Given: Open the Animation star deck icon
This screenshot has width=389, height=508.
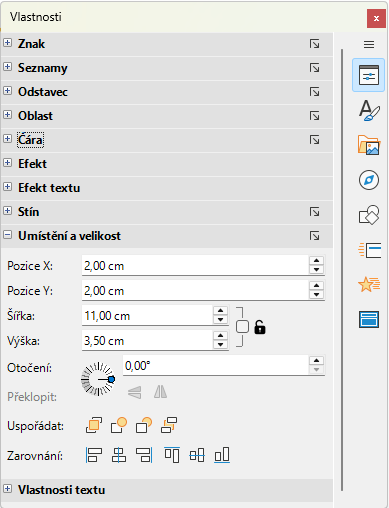Looking at the screenshot, I should click(369, 284).
